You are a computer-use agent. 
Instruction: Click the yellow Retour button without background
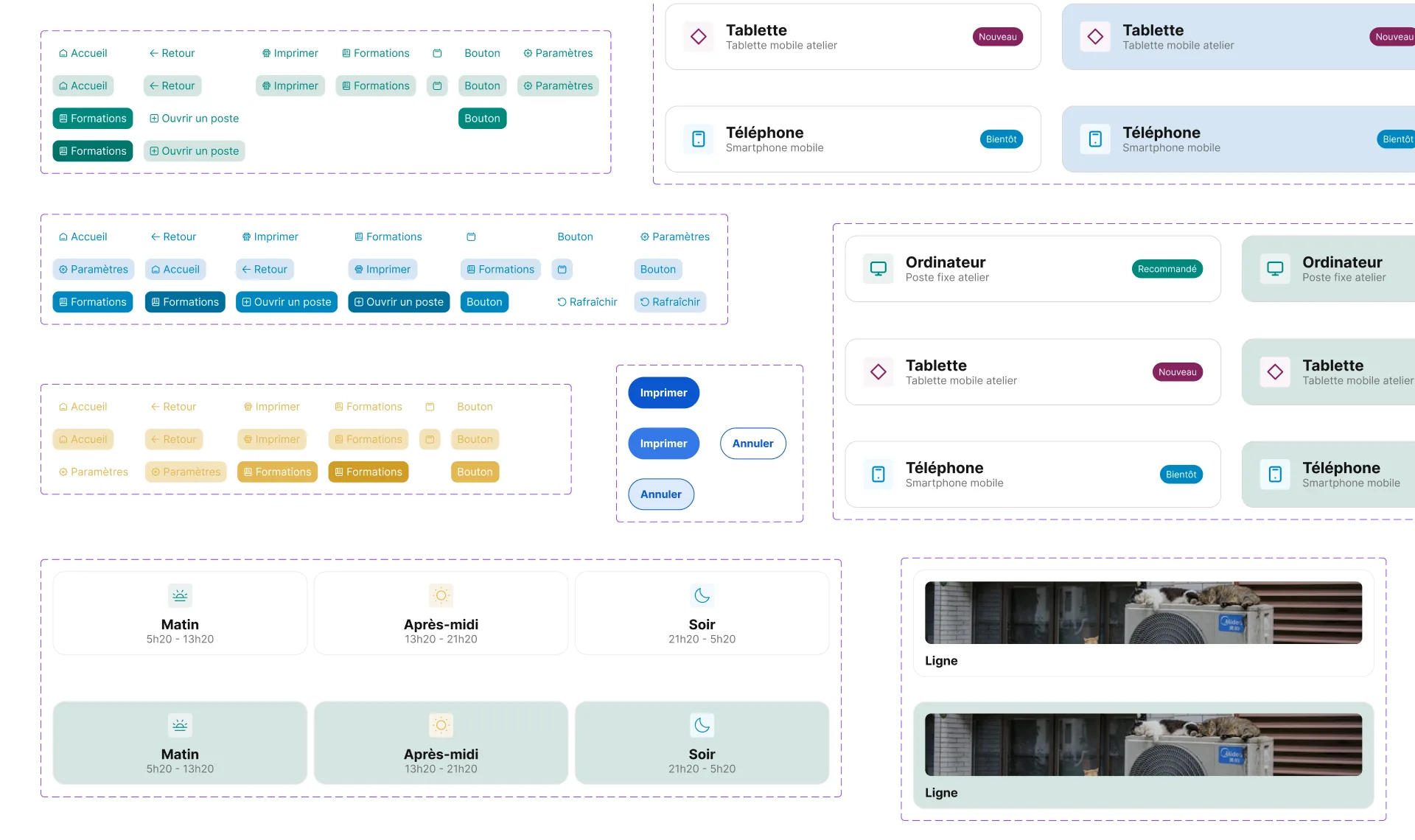point(173,407)
